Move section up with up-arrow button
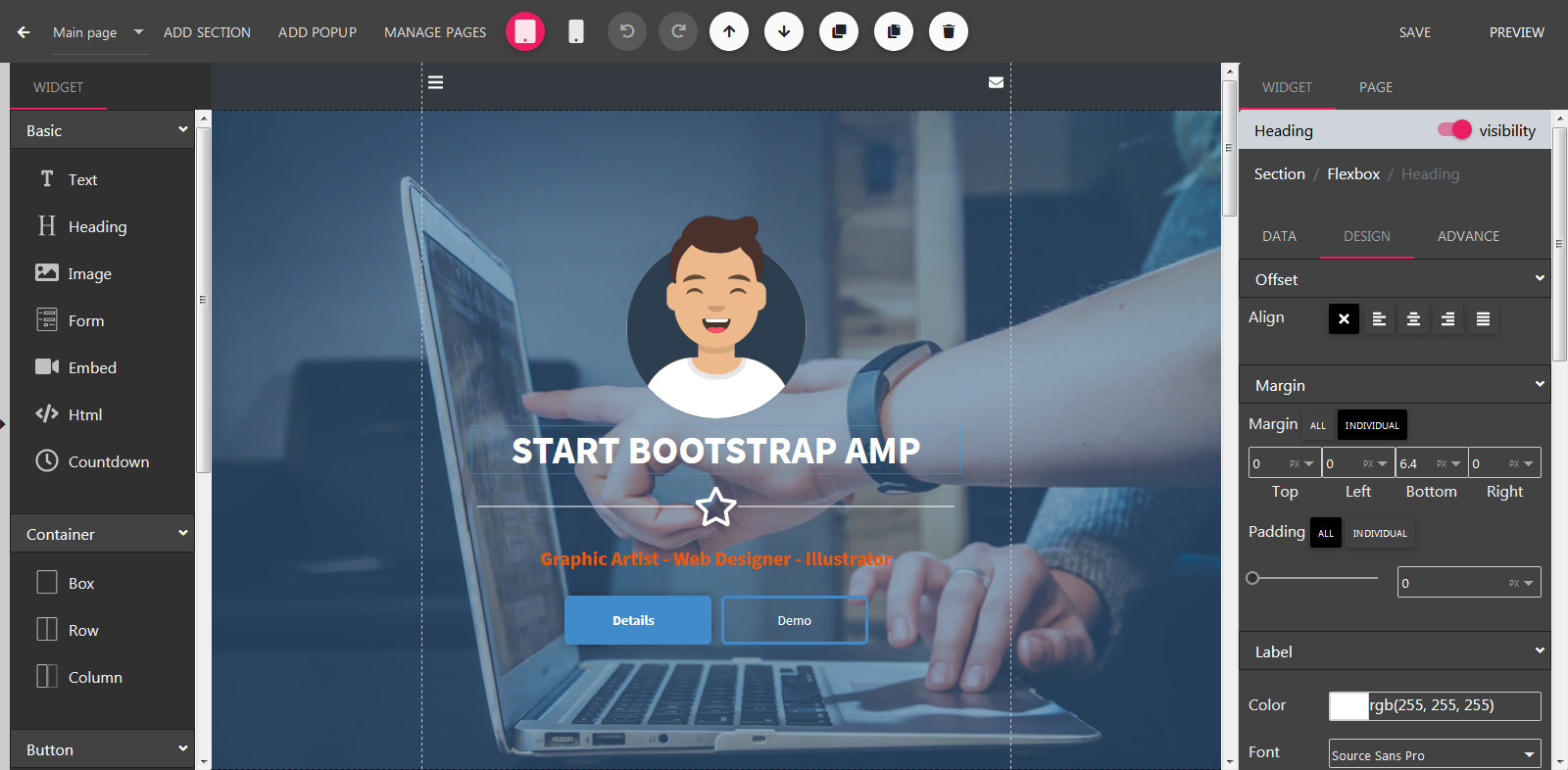This screenshot has height=770, width=1568. coord(729,31)
